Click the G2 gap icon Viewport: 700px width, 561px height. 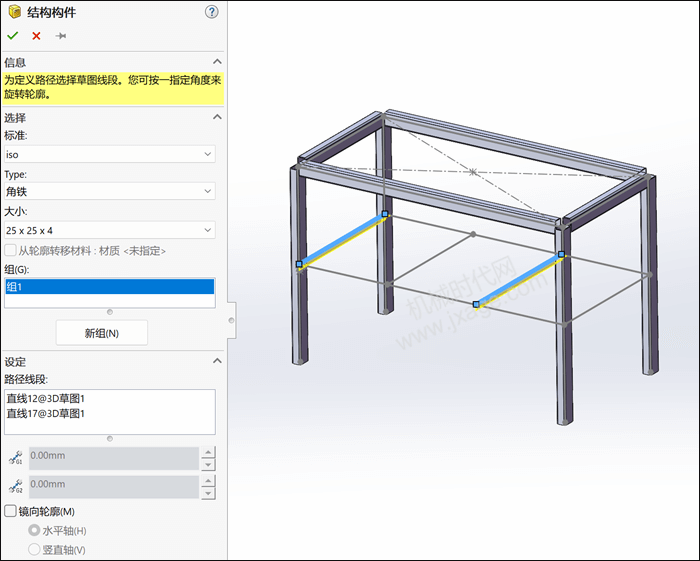[x=16, y=486]
